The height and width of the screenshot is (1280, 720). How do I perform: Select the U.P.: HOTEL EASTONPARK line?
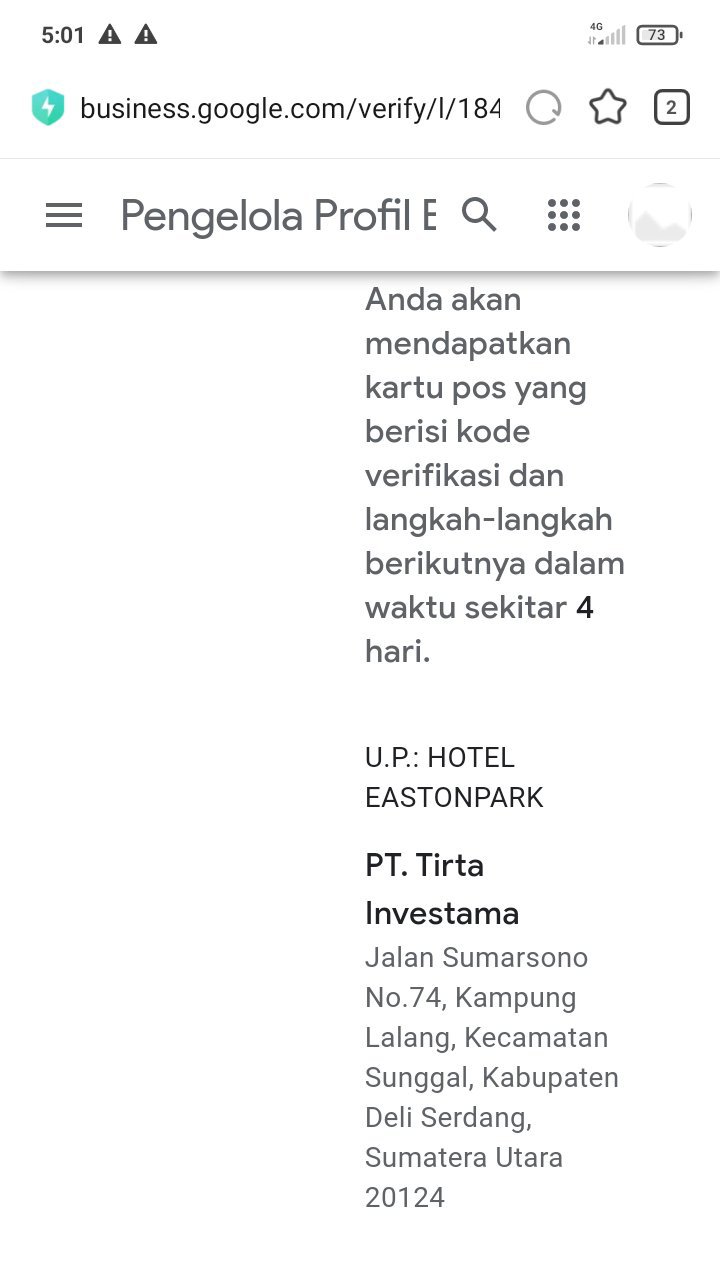click(454, 777)
